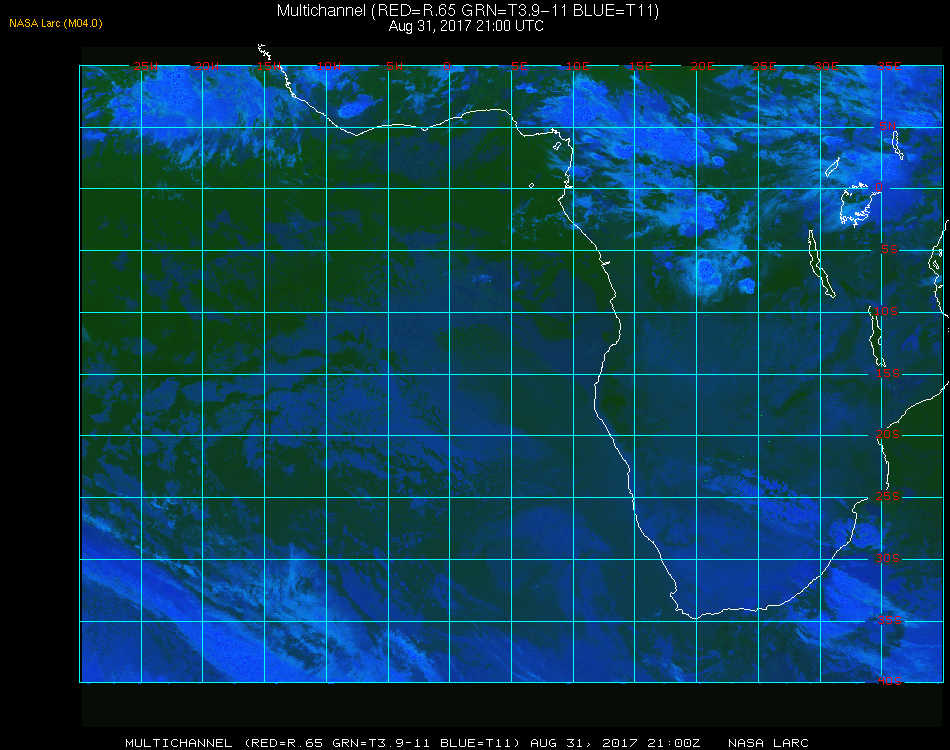Select the 25E longitude label
Screen dimensions: 950x750
click(x=764, y=66)
